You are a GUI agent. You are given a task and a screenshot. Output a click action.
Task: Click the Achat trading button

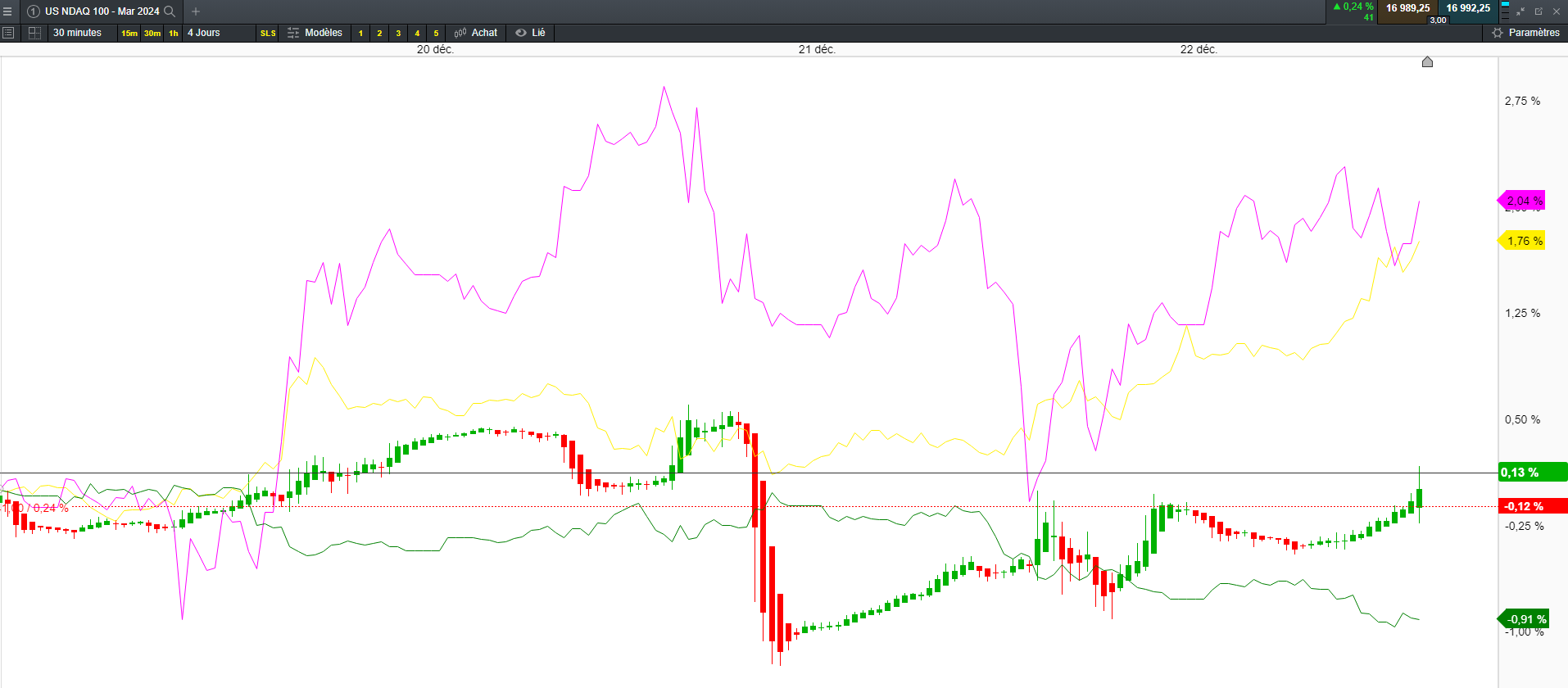[476, 33]
